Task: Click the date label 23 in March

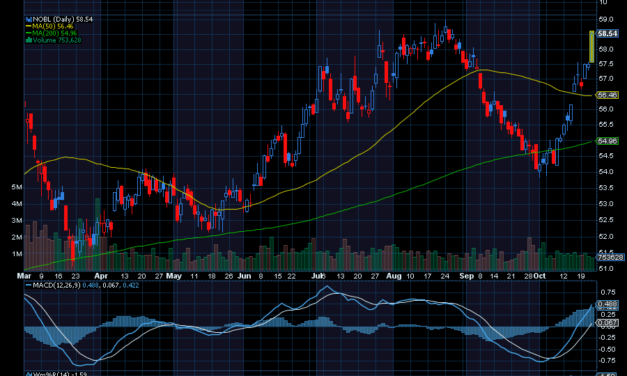Action: (x=76, y=276)
